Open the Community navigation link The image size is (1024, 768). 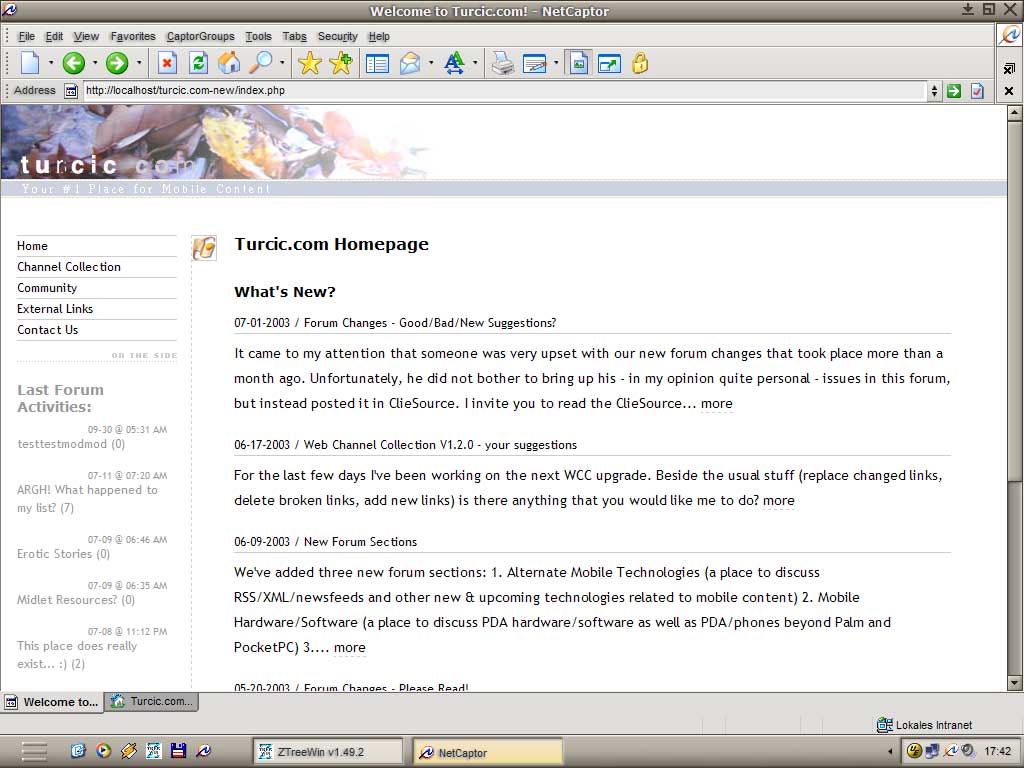[47, 287]
